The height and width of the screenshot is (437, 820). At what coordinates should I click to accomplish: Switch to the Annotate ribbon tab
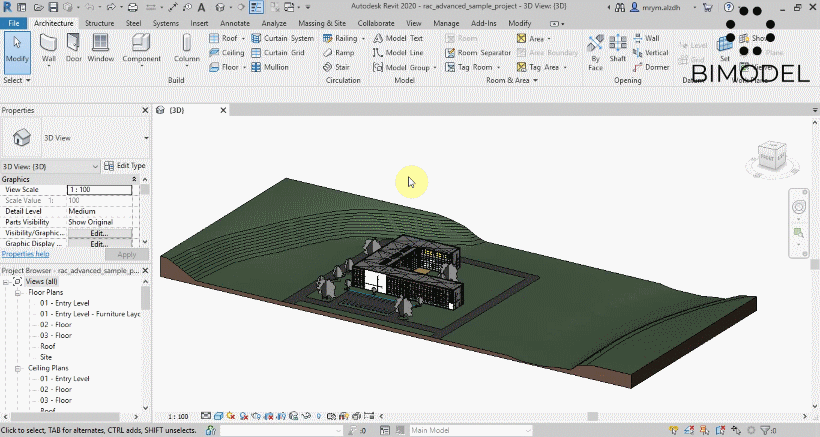235,22
